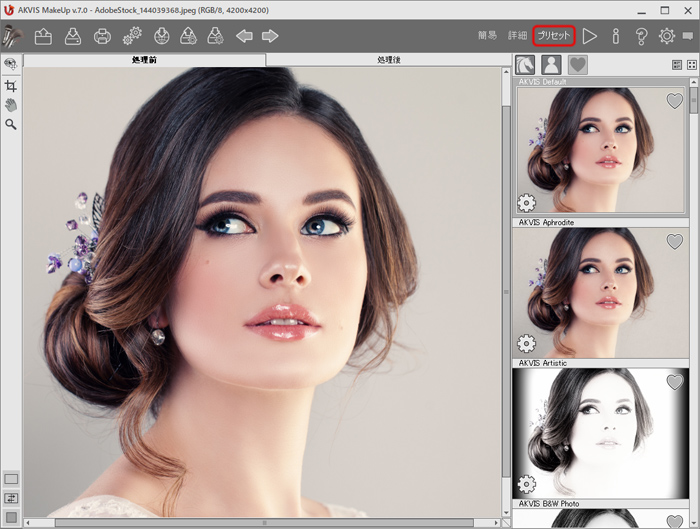The image size is (700, 529).
Task: Favorite the AKVIS Default preset heart
Action: click(675, 101)
